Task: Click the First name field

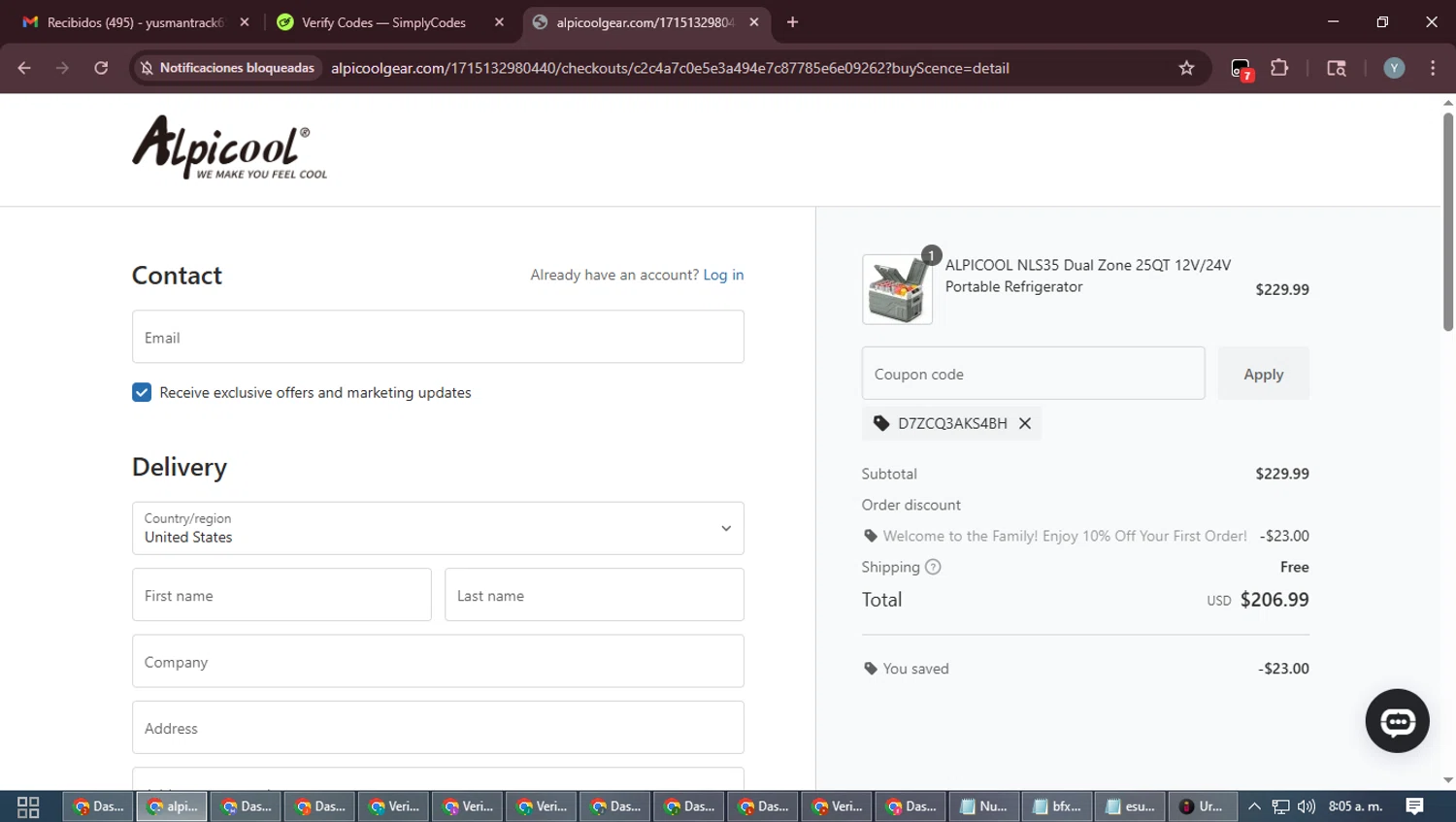Action: tap(281, 595)
